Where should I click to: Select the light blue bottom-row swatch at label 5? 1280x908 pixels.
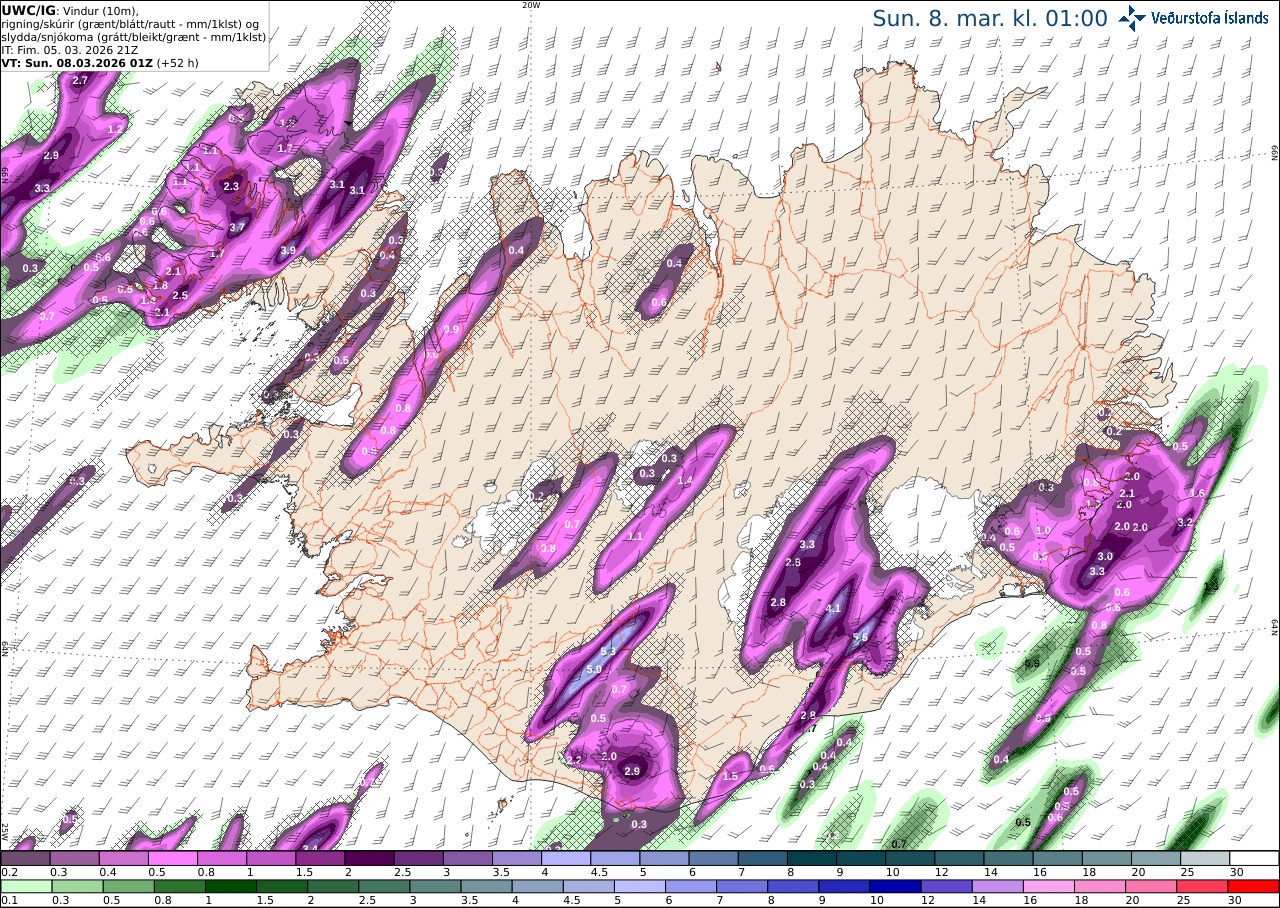tap(640, 885)
